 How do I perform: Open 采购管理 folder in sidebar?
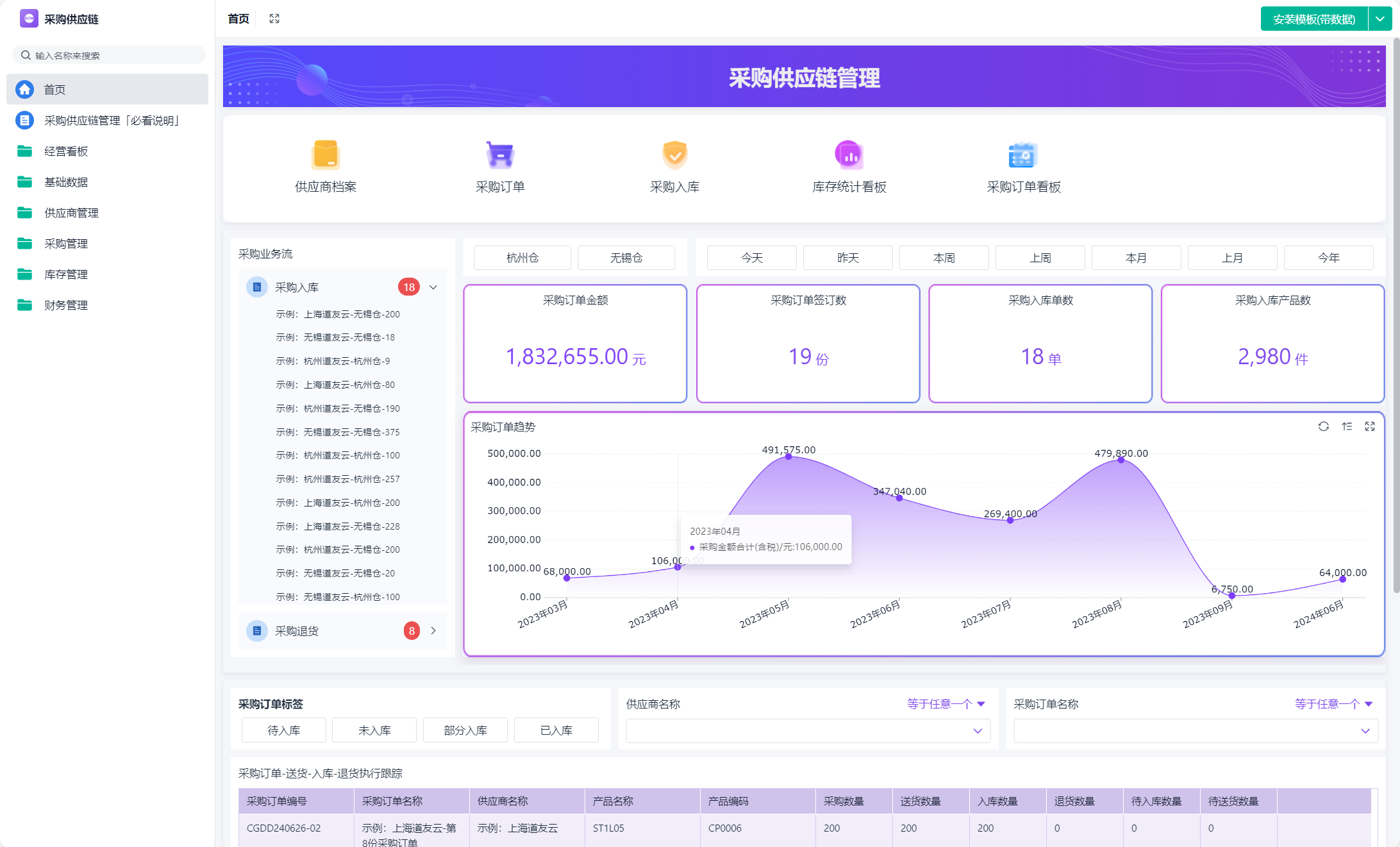click(x=66, y=244)
